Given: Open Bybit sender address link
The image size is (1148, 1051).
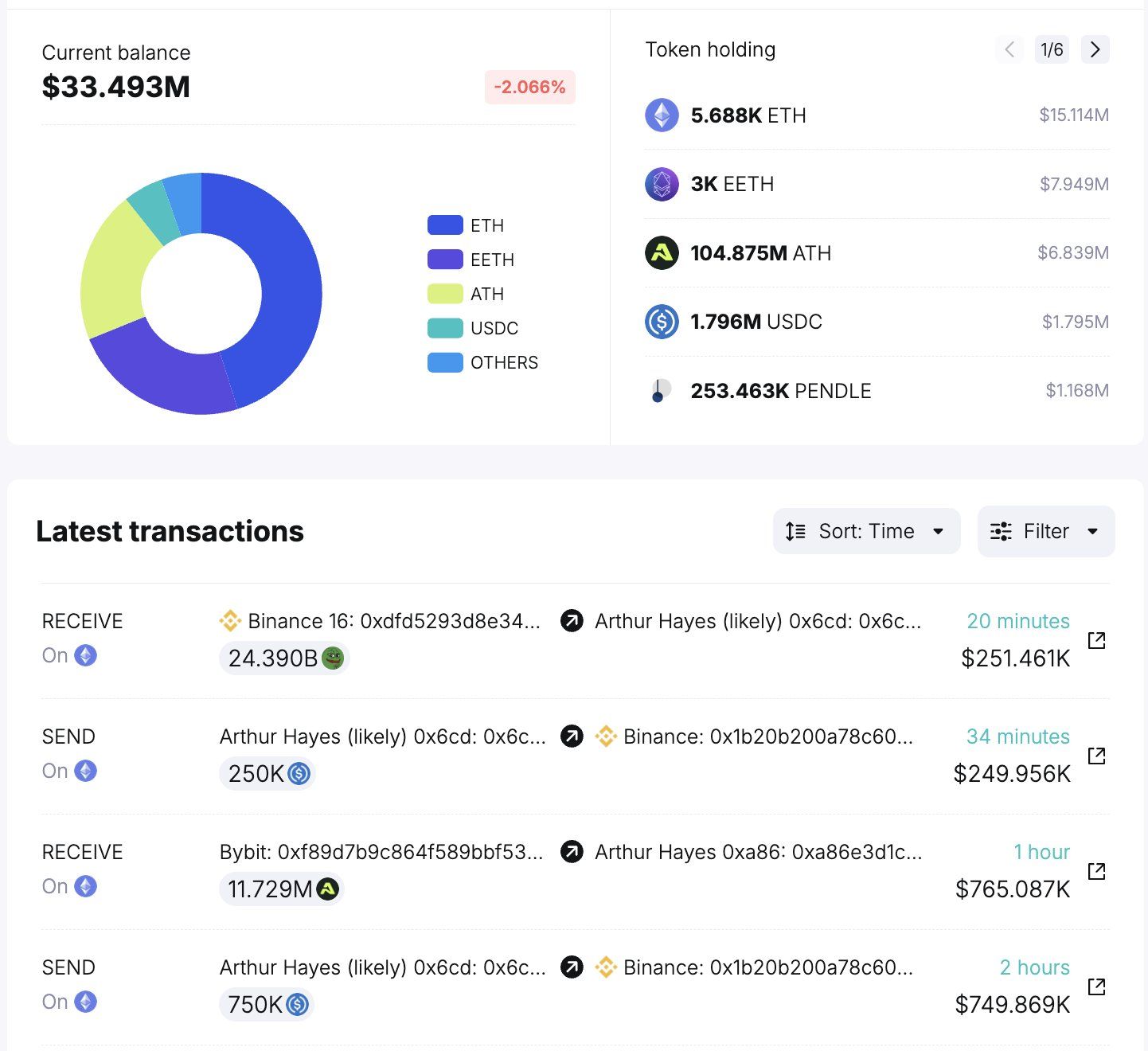Looking at the screenshot, I should coord(381,852).
